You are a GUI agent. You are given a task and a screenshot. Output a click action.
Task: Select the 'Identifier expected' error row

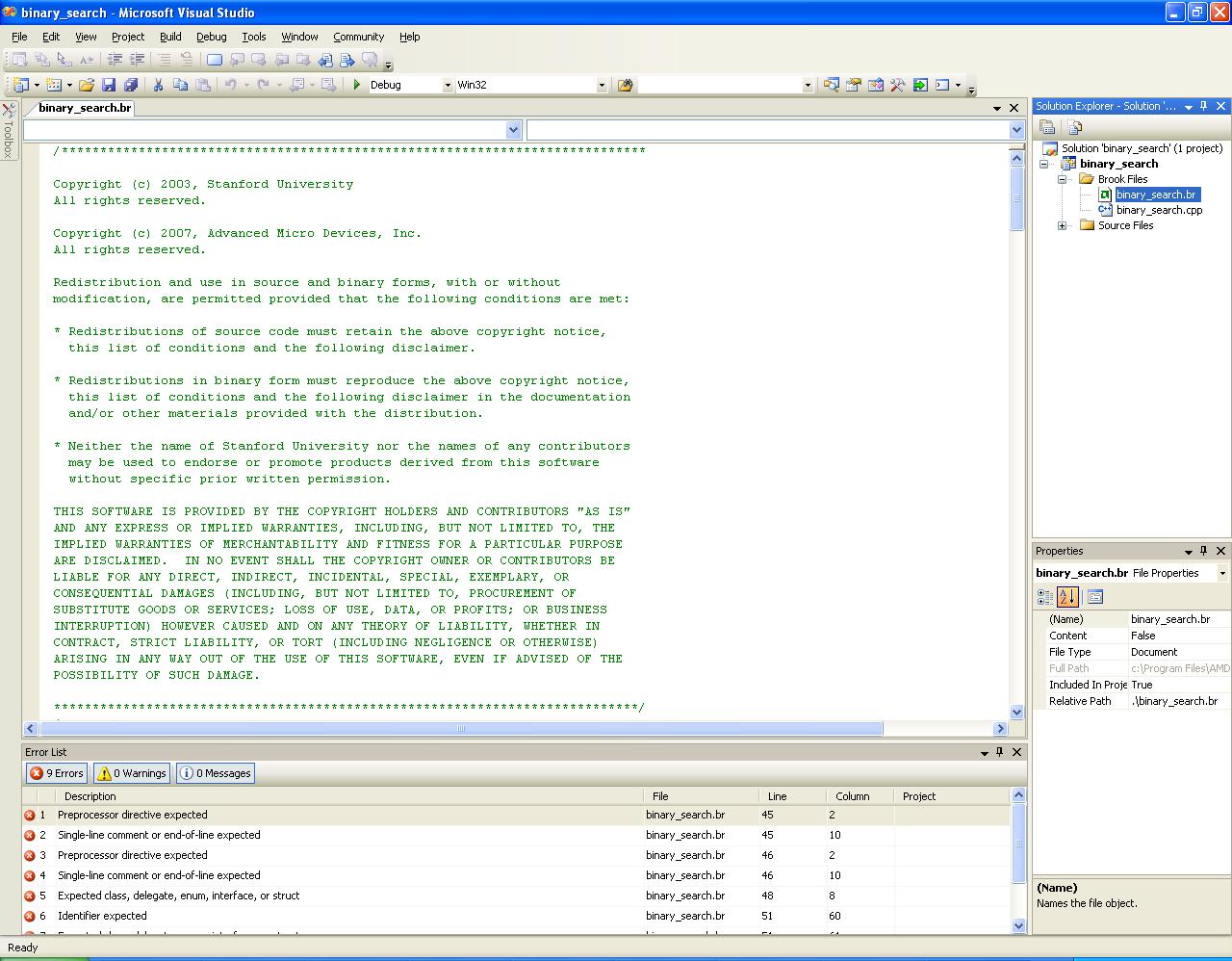pyautogui.click(x=516, y=916)
